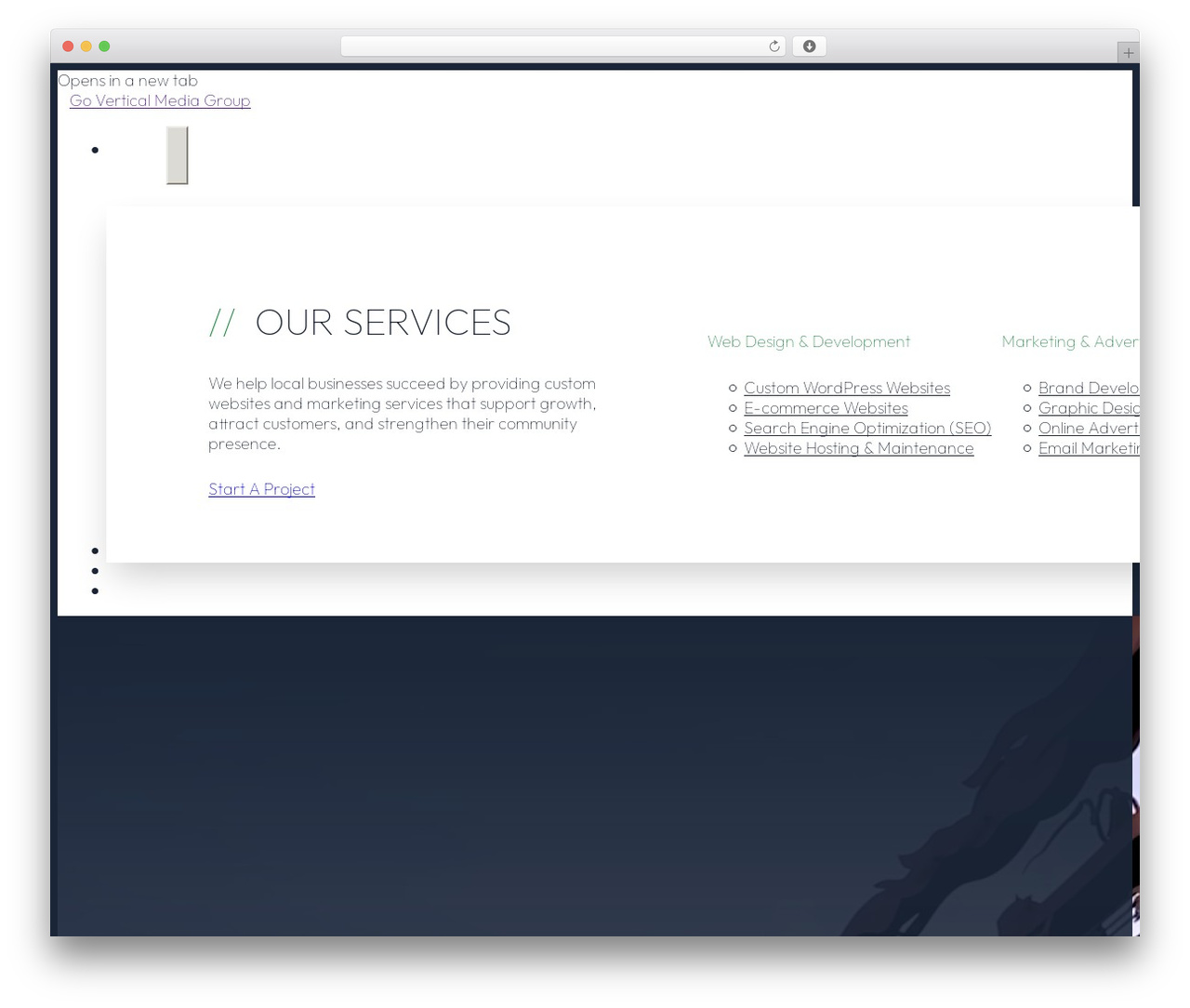Click the 'We help local businesses succeed' paragraph

pos(403,414)
